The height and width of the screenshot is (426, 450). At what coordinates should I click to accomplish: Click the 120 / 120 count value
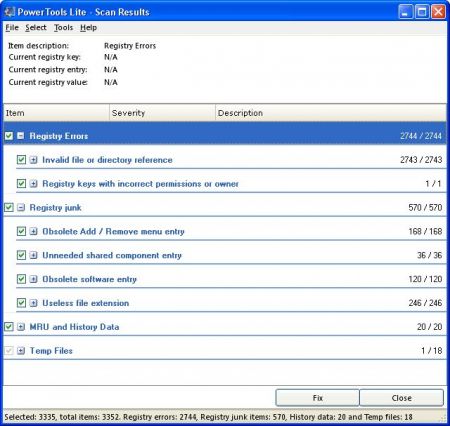pyautogui.click(x=425, y=279)
